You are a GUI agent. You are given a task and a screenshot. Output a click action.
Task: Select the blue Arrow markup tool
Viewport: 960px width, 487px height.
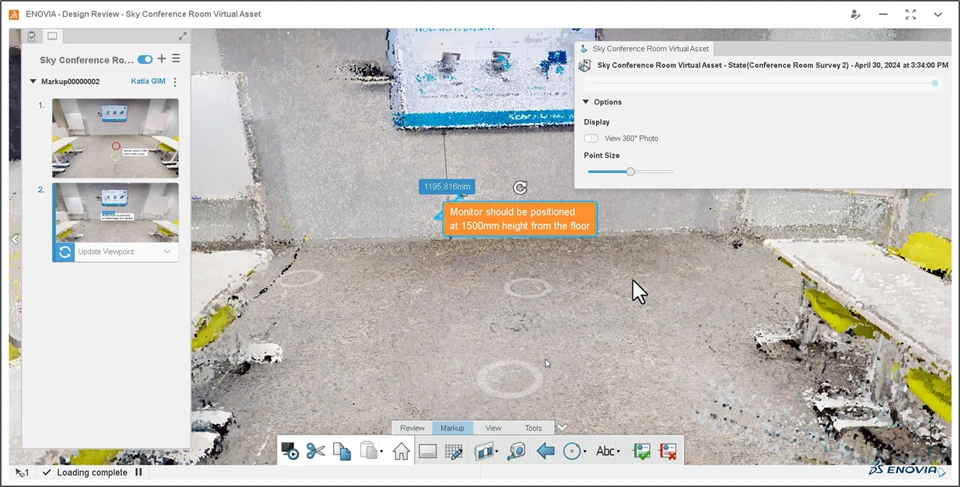tap(545, 451)
